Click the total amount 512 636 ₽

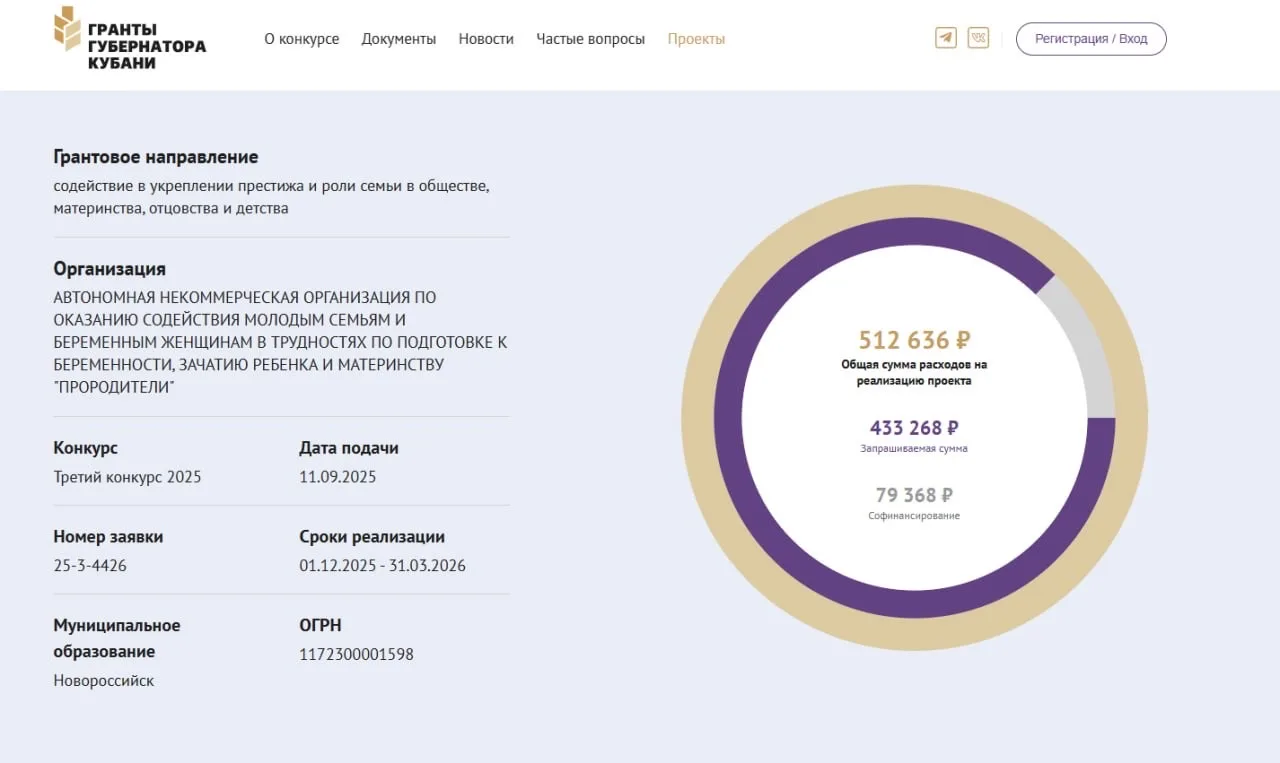914,340
